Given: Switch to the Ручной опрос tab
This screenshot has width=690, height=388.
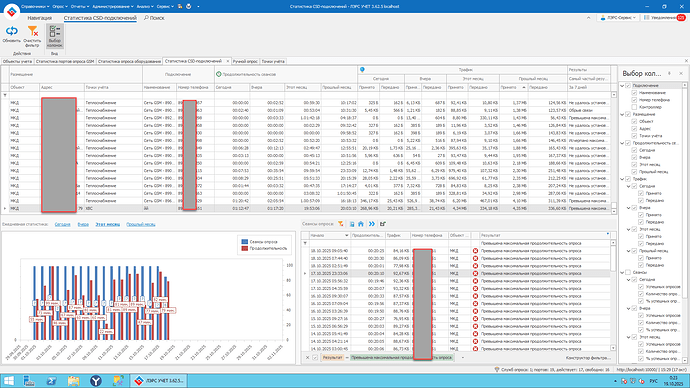Looking at the screenshot, I should 245,61.
